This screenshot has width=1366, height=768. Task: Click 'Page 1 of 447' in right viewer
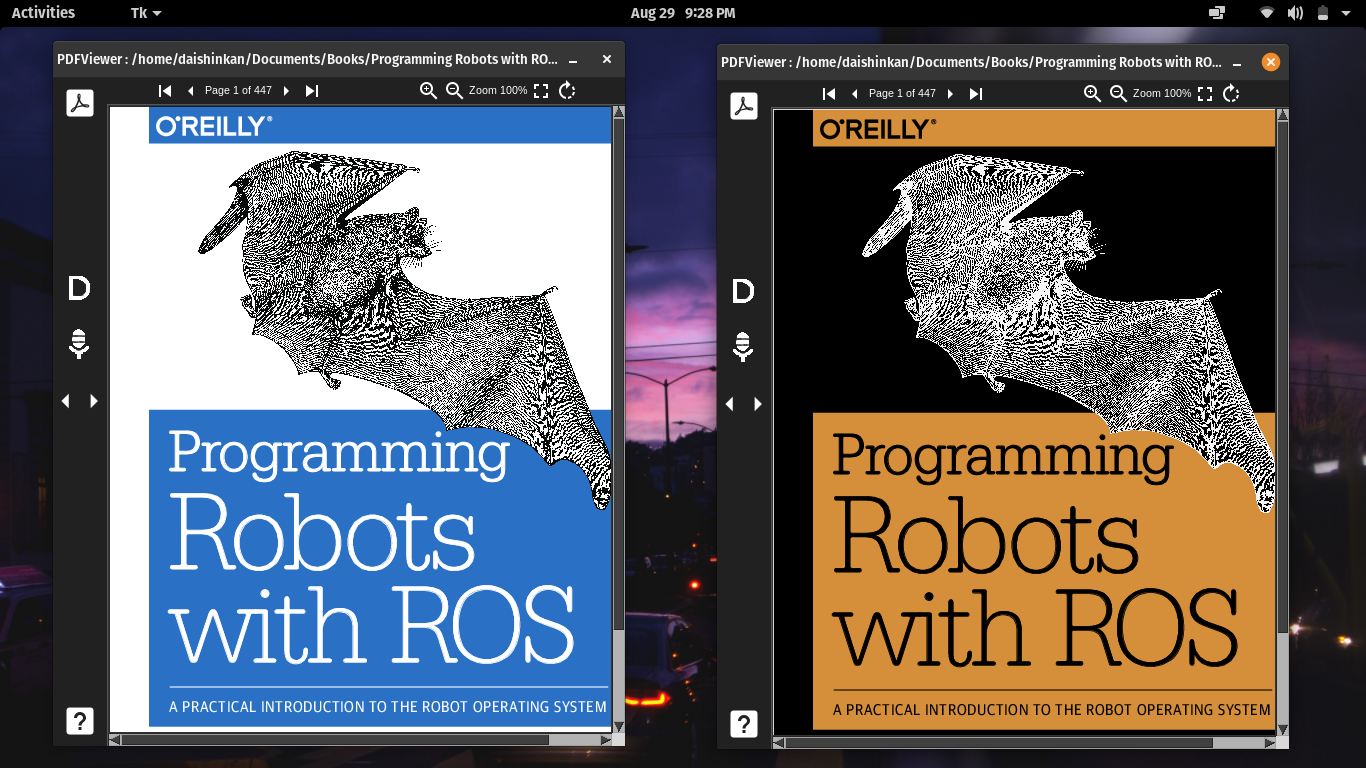902,93
